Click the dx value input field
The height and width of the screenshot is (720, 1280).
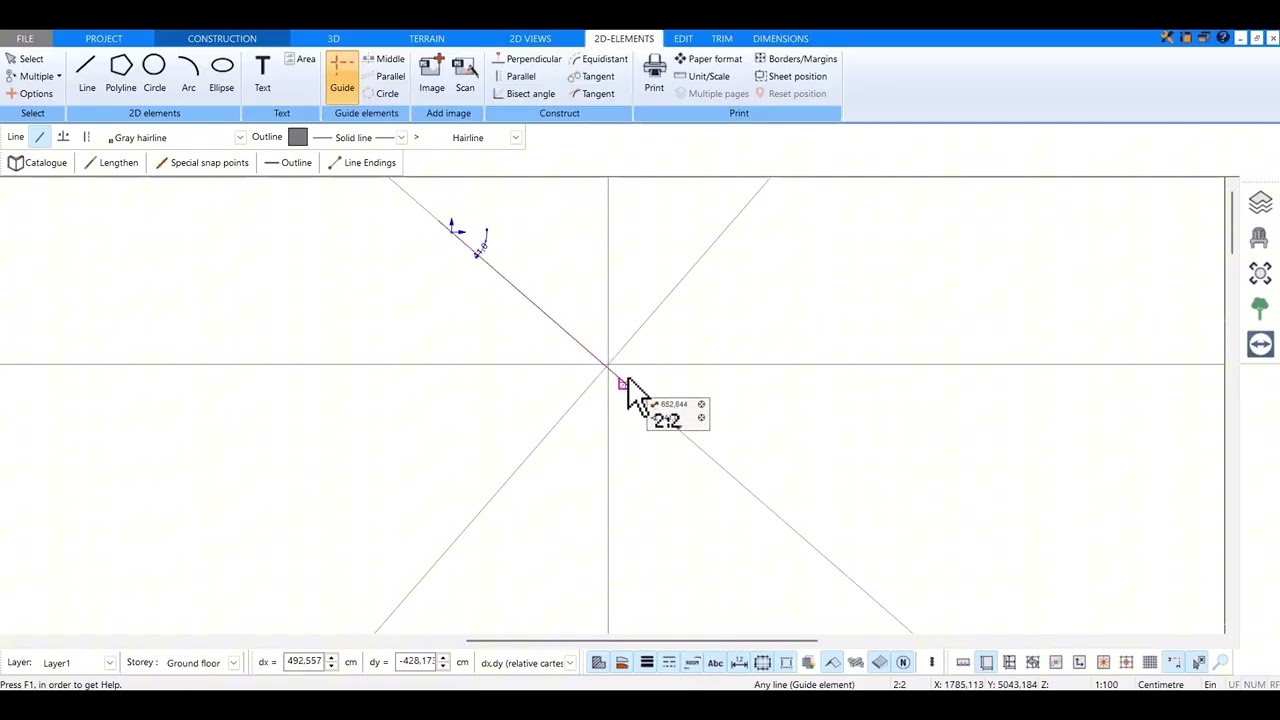click(x=304, y=662)
